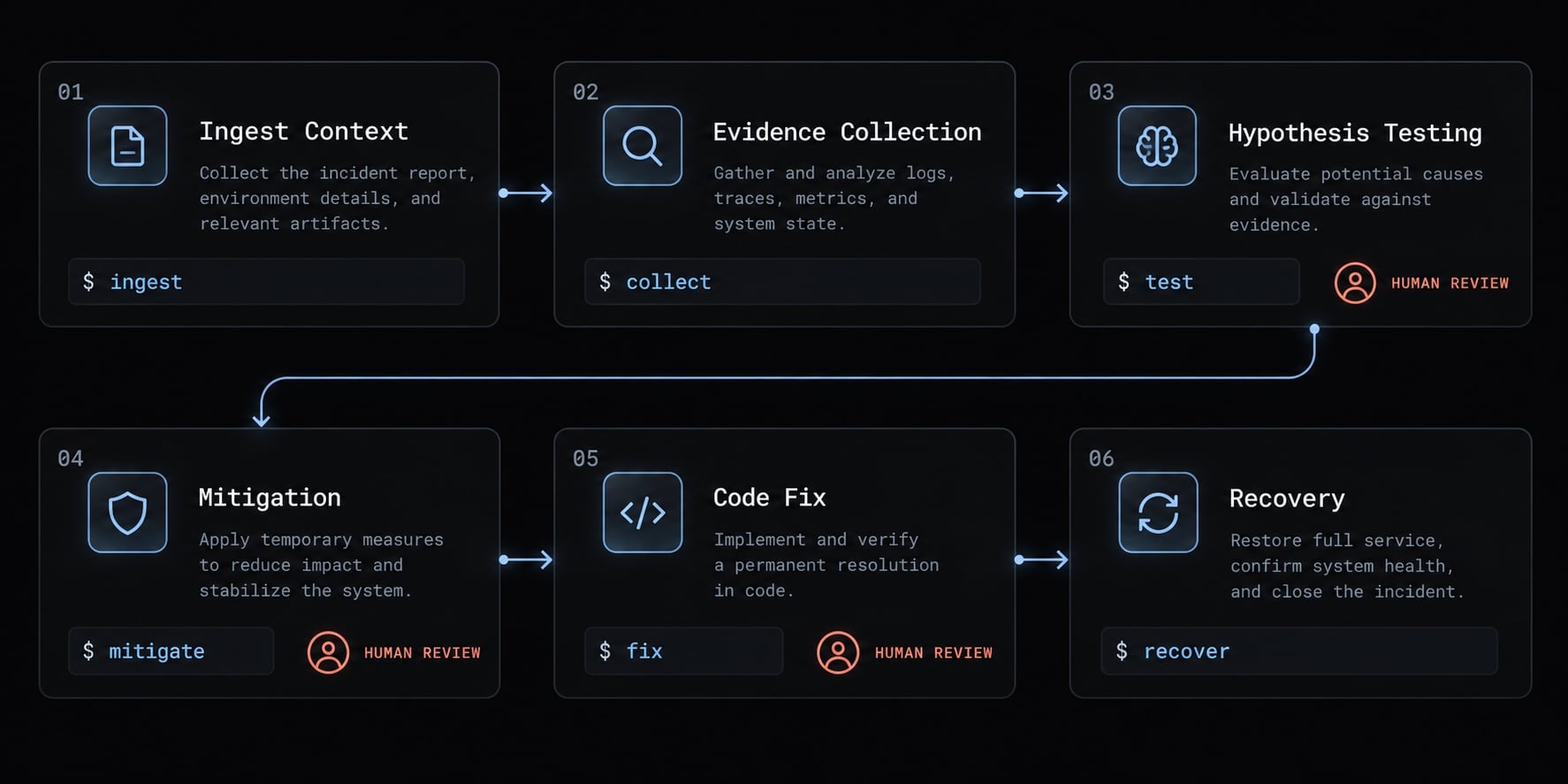Click step number '02'
Image resolution: width=1568 pixels, height=784 pixels.
click(x=585, y=92)
